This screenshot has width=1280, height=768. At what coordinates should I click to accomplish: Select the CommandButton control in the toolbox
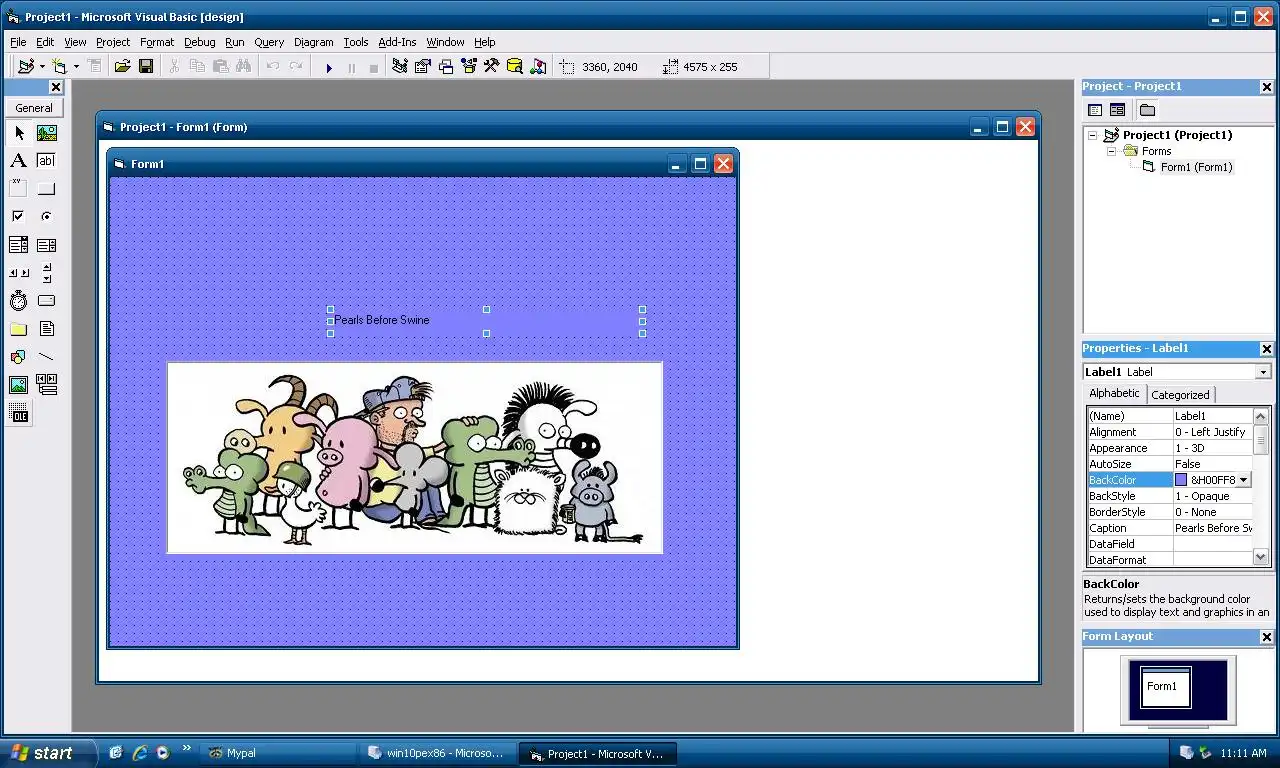pyautogui.click(x=47, y=189)
